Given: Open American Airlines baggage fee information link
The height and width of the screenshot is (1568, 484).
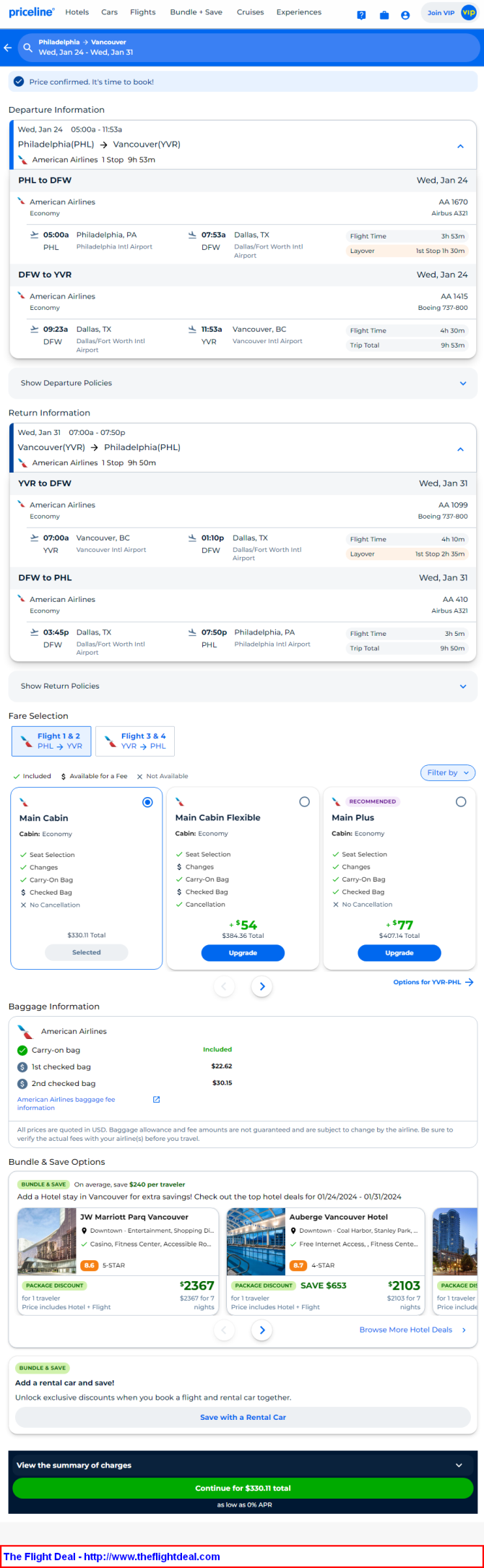Looking at the screenshot, I should 66,1103.
